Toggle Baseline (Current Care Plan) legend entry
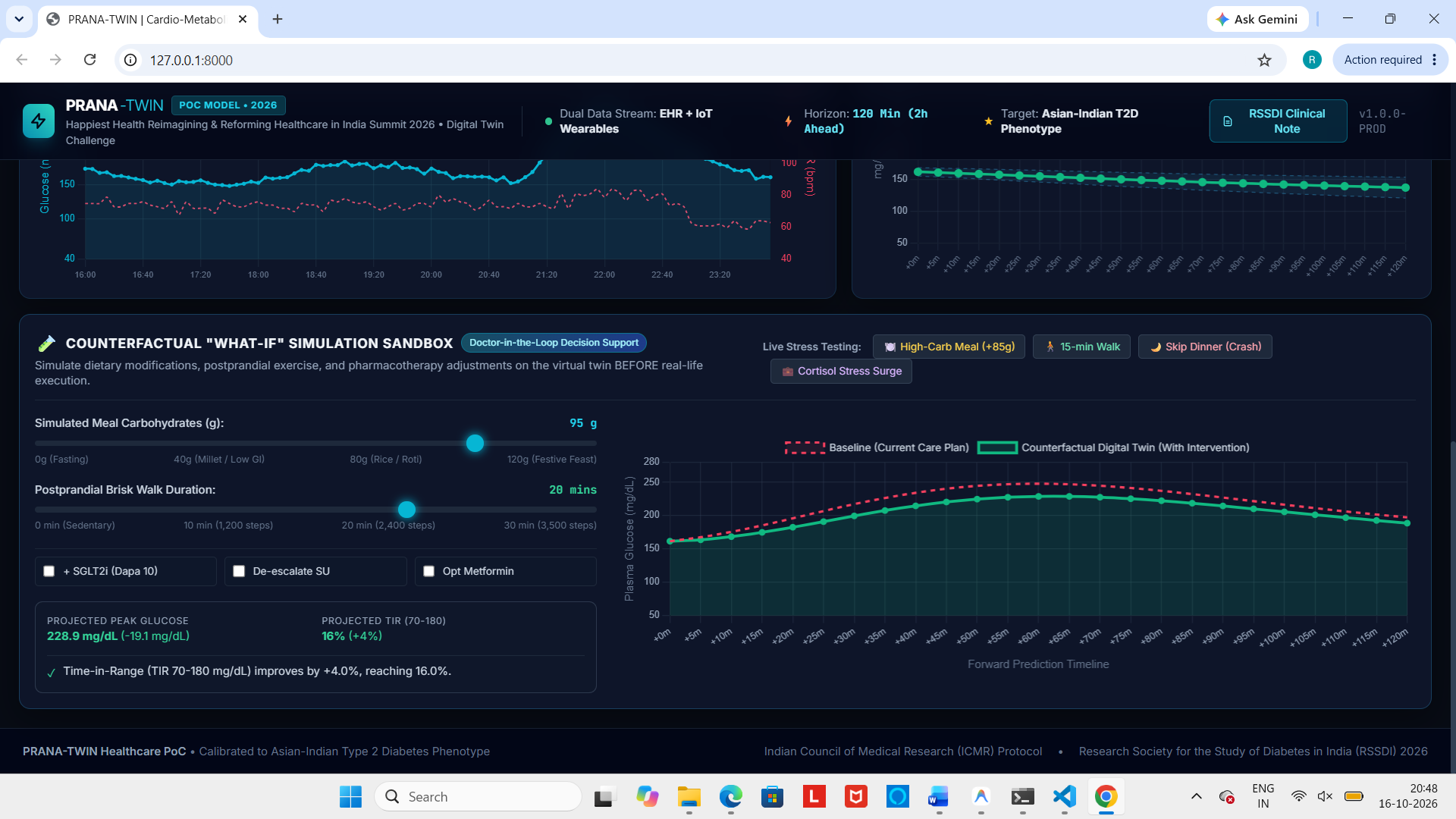 click(877, 447)
